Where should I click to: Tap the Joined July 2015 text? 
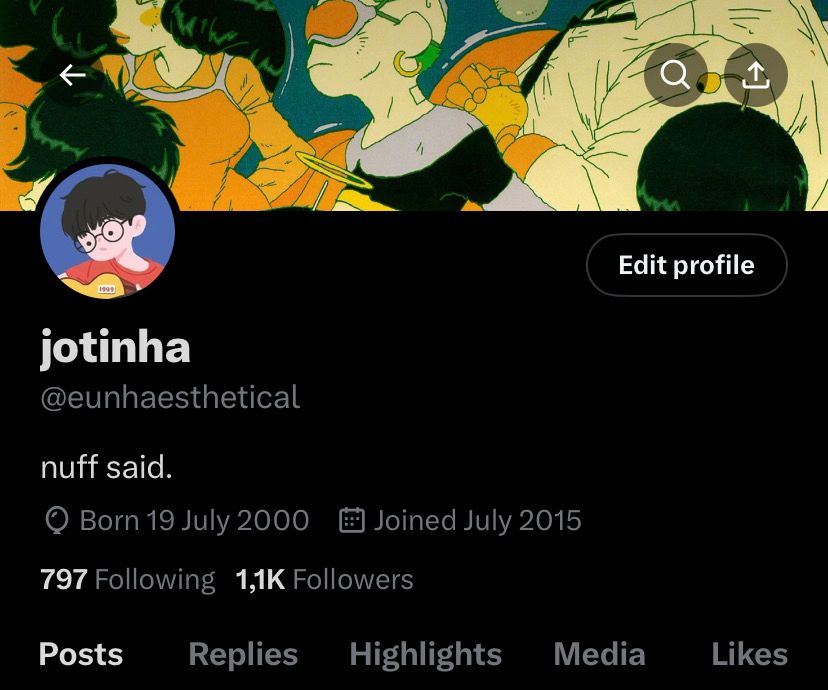coord(477,521)
